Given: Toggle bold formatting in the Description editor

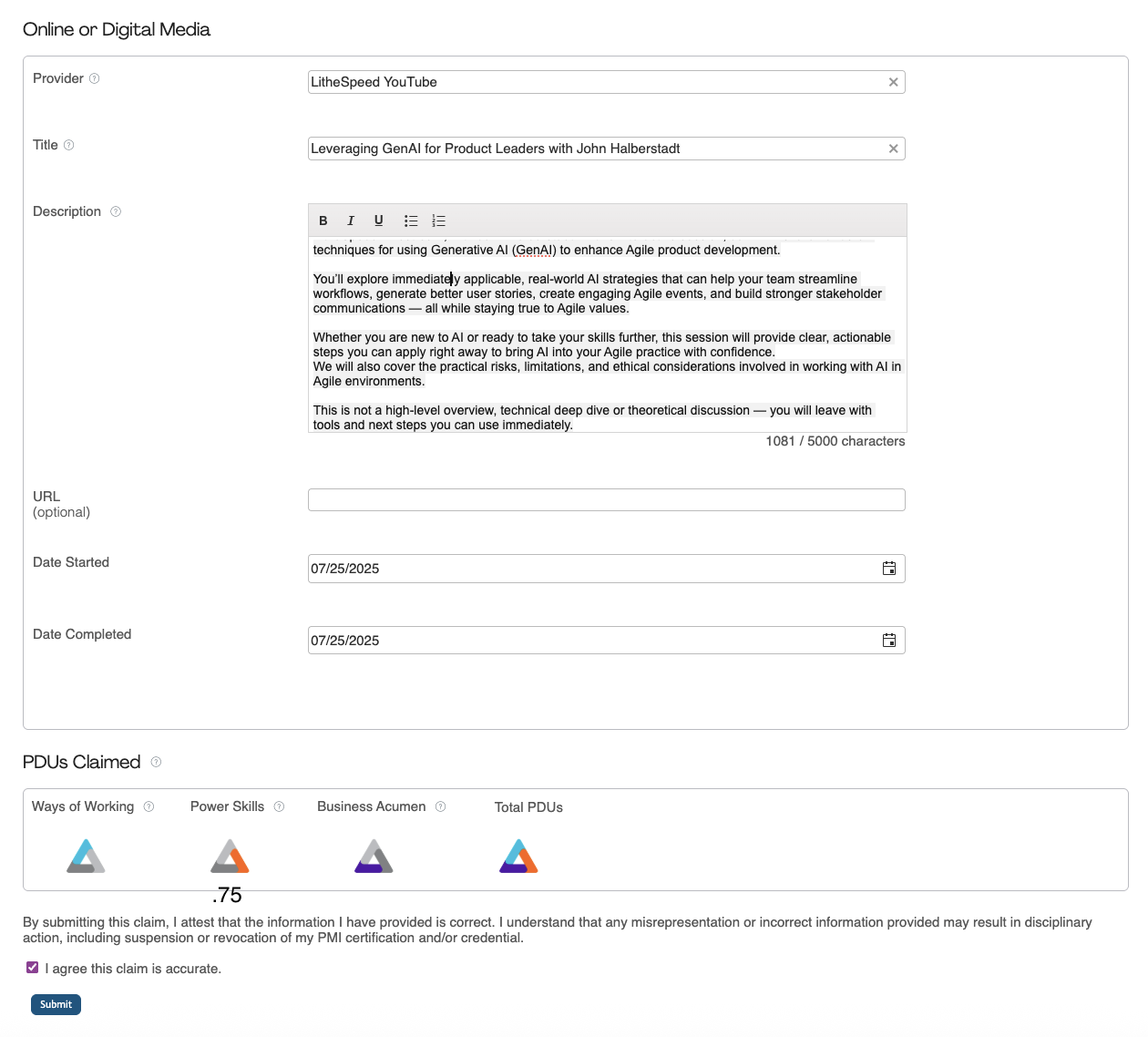Looking at the screenshot, I should coord(323,221).
